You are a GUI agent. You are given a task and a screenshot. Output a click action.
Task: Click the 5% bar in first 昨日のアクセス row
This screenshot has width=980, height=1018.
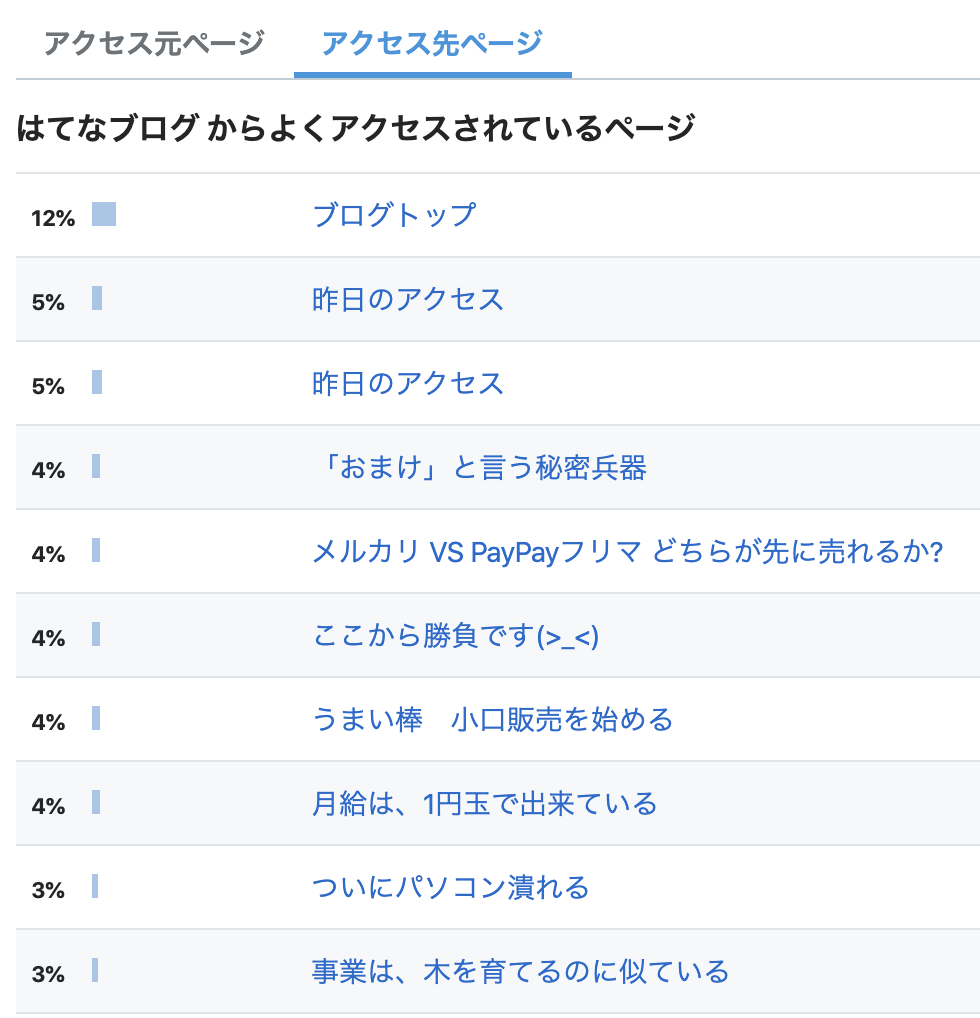[x=97, y=298]
